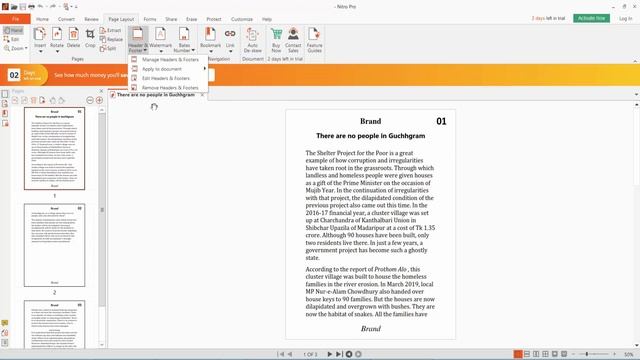Switch to the Protect ribbon tab
640x360 pixels.
(x=213, y=19)
